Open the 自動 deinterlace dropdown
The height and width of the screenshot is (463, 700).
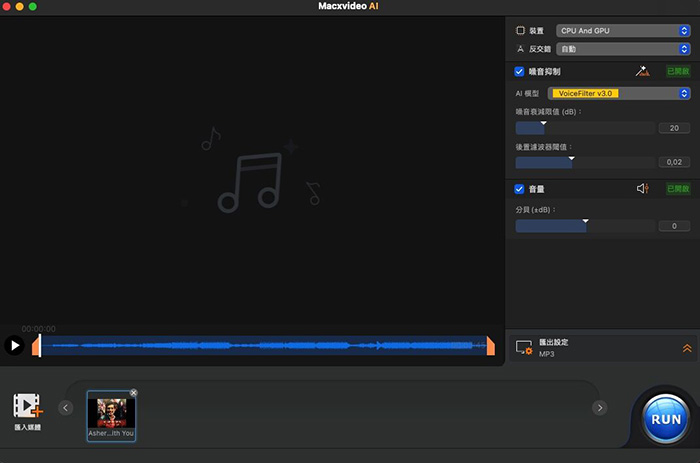(x=623, y=49)
